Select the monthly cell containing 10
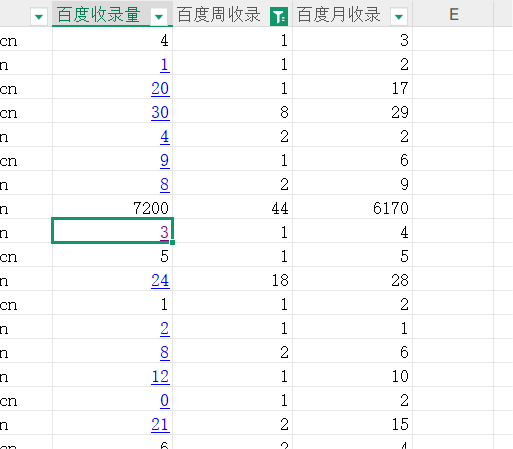Image resolution: width=513 pixels, height=449 pixels. point(353,376)
